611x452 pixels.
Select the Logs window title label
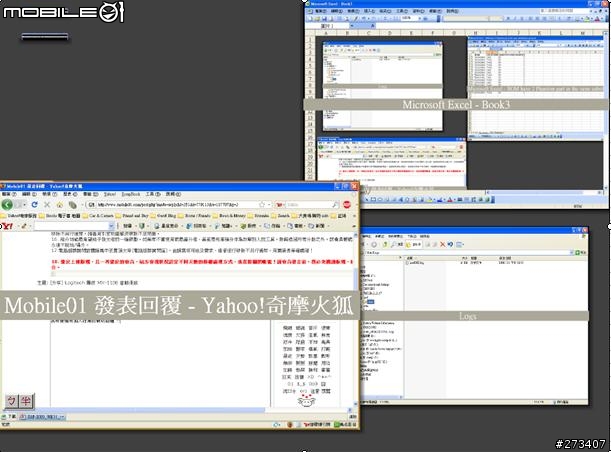[x=468, y=316]
